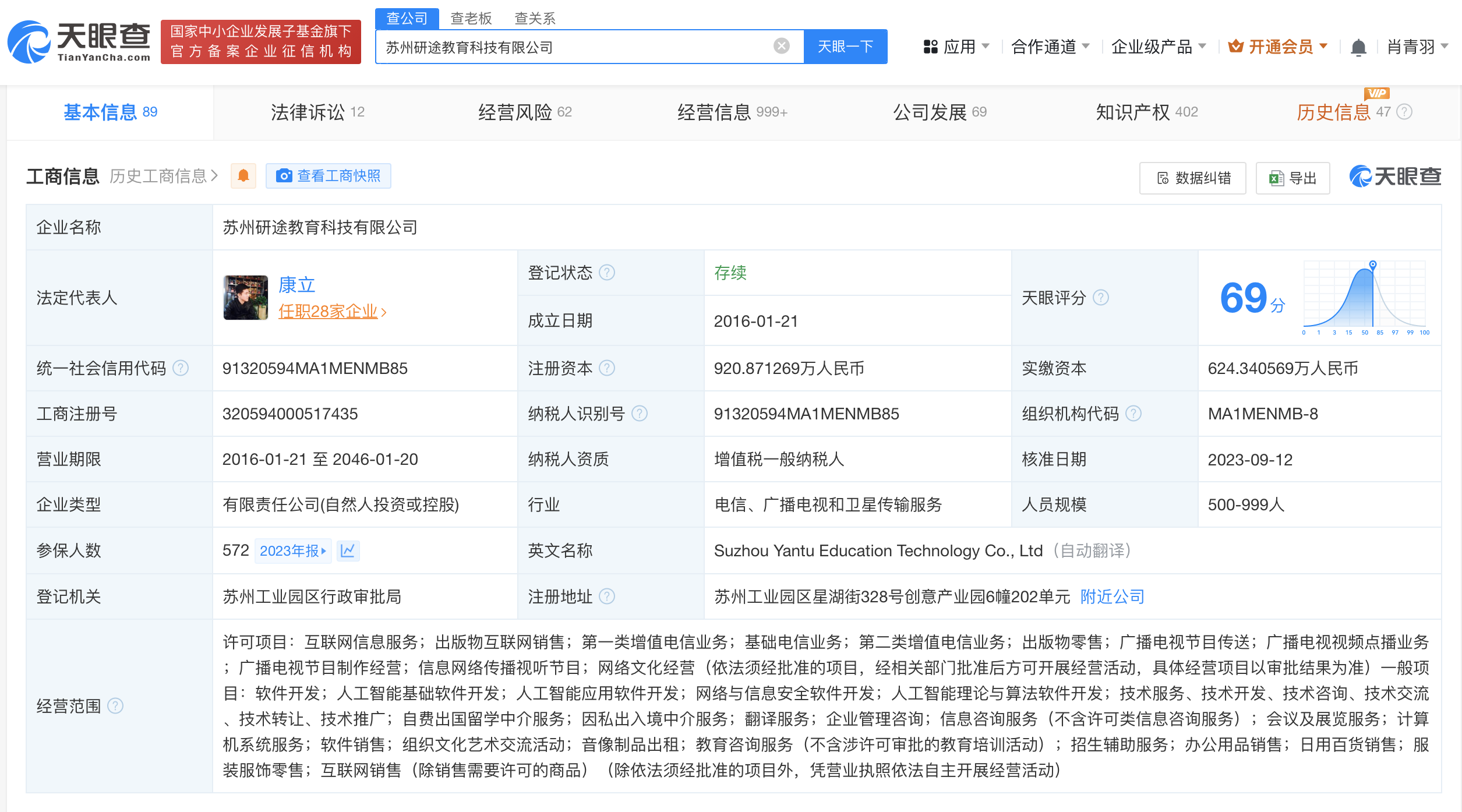Open the 合作通道 dropdown menu
Screen dimensions: 1462x812
1050,47
